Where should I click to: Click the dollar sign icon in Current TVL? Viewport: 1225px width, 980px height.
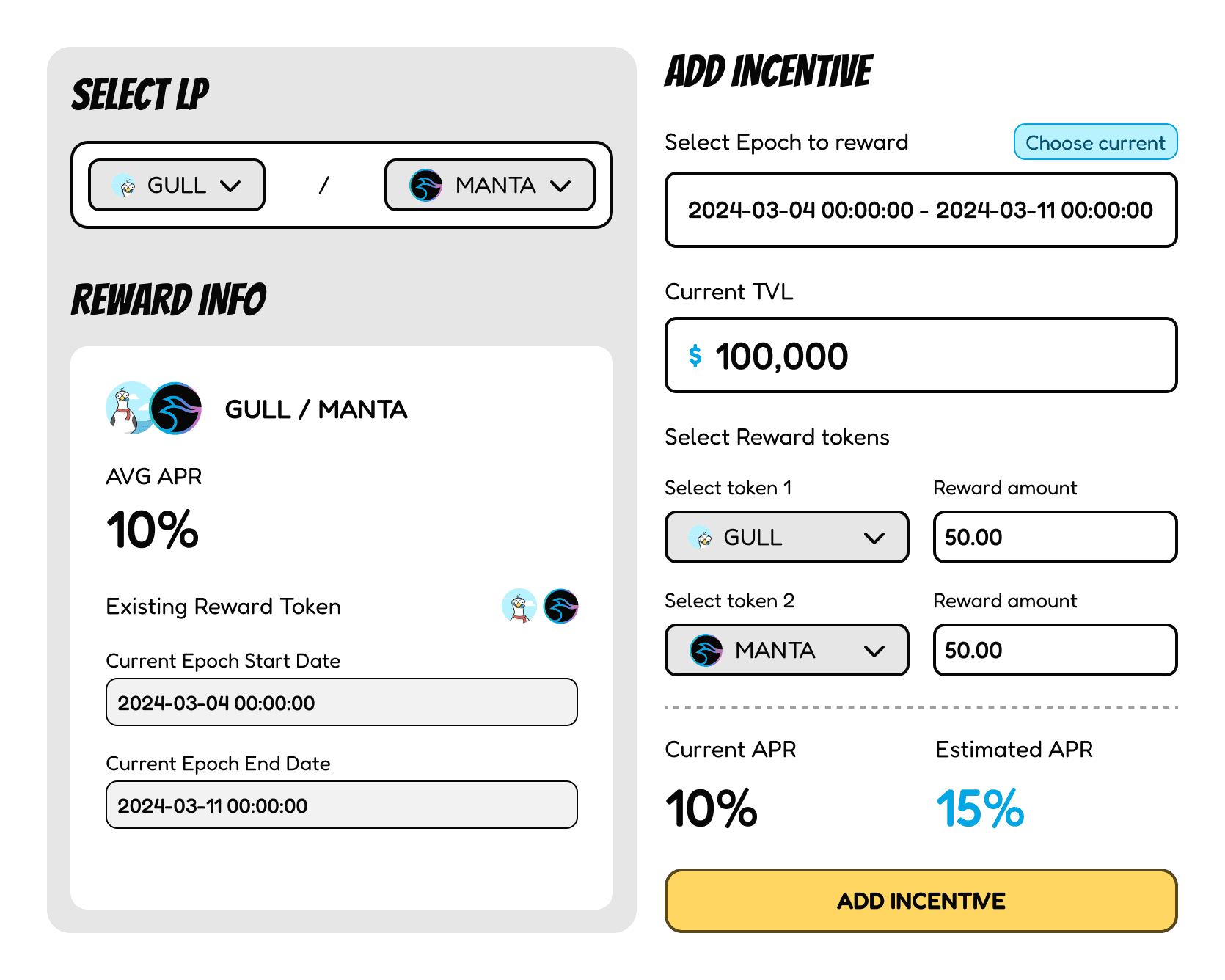point(695,355)
